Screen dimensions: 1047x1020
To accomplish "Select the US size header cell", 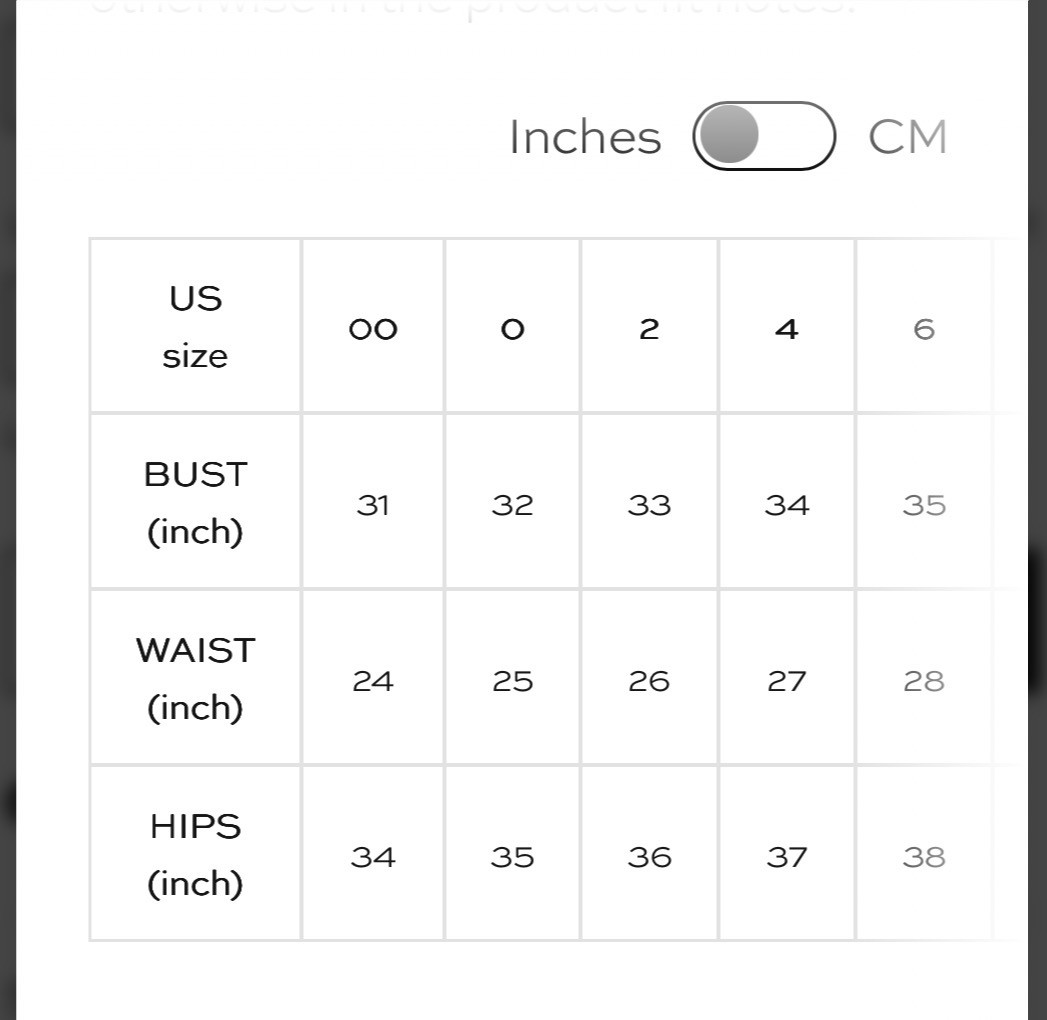I will point(195,326).
